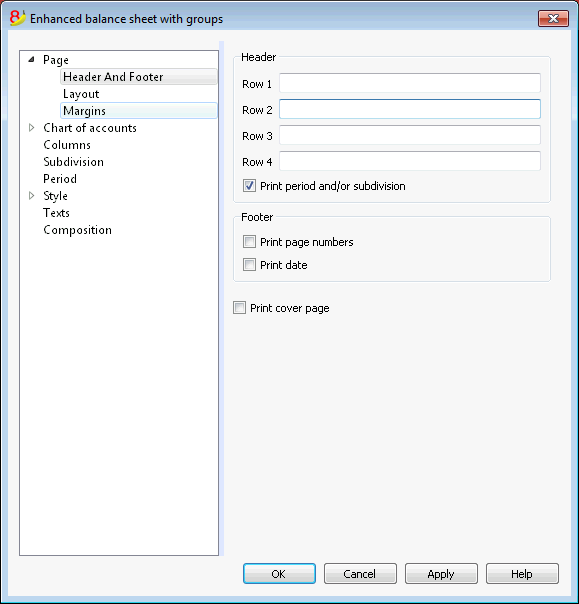Confirm settings with the OK button

click(x=279, y=574)
